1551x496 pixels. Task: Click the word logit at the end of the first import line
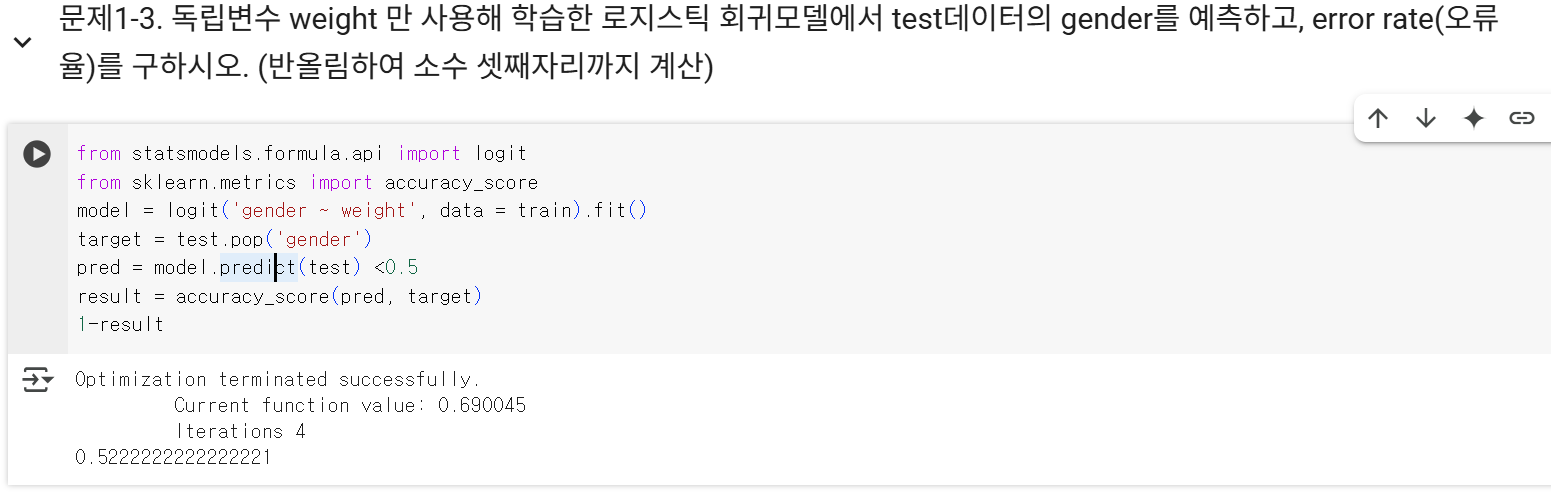500,153
